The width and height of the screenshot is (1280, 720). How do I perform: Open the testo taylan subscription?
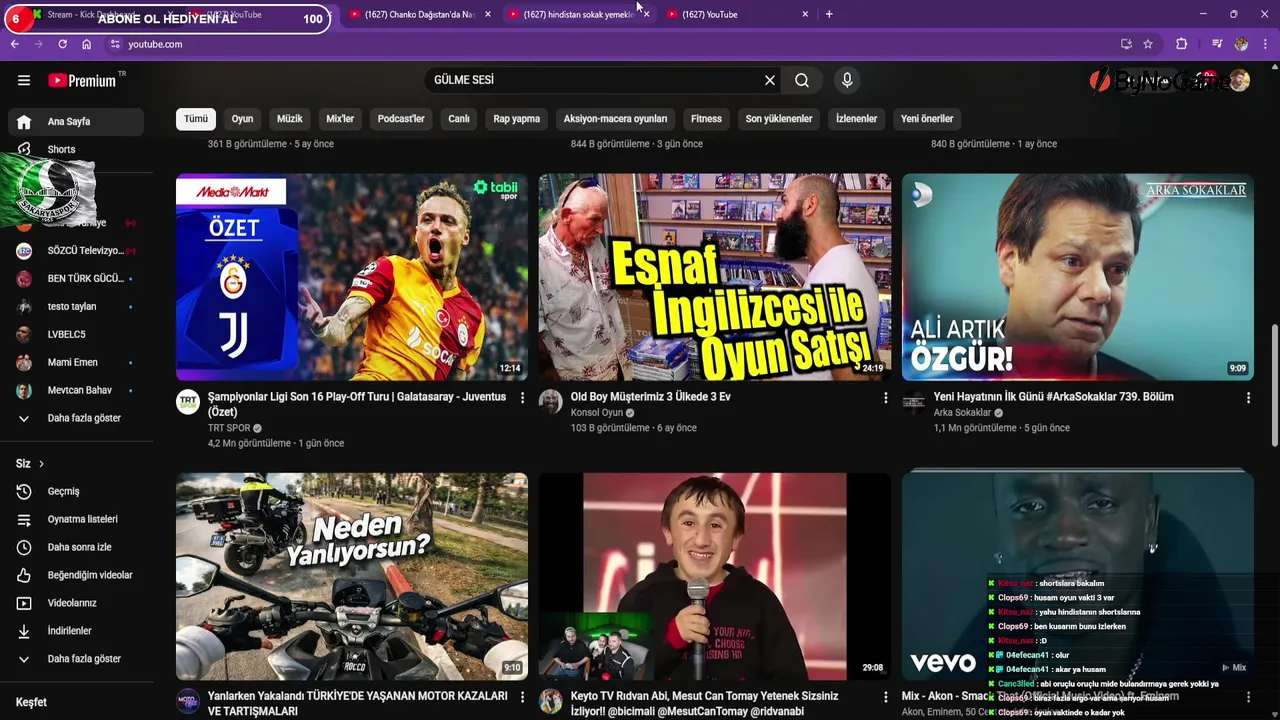77,307
